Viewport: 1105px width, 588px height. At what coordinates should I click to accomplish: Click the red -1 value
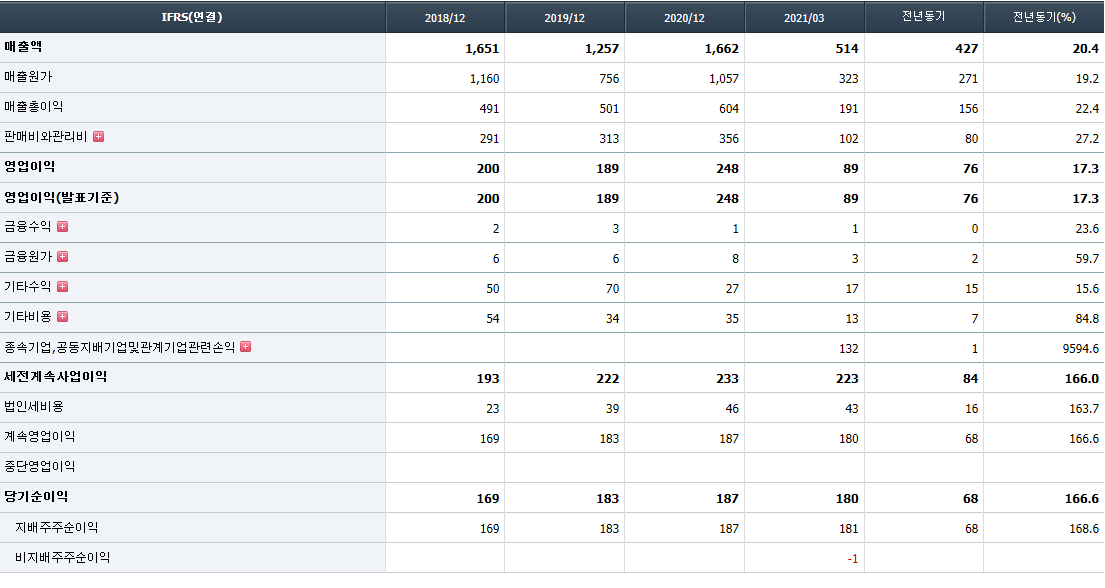[853, 558]
